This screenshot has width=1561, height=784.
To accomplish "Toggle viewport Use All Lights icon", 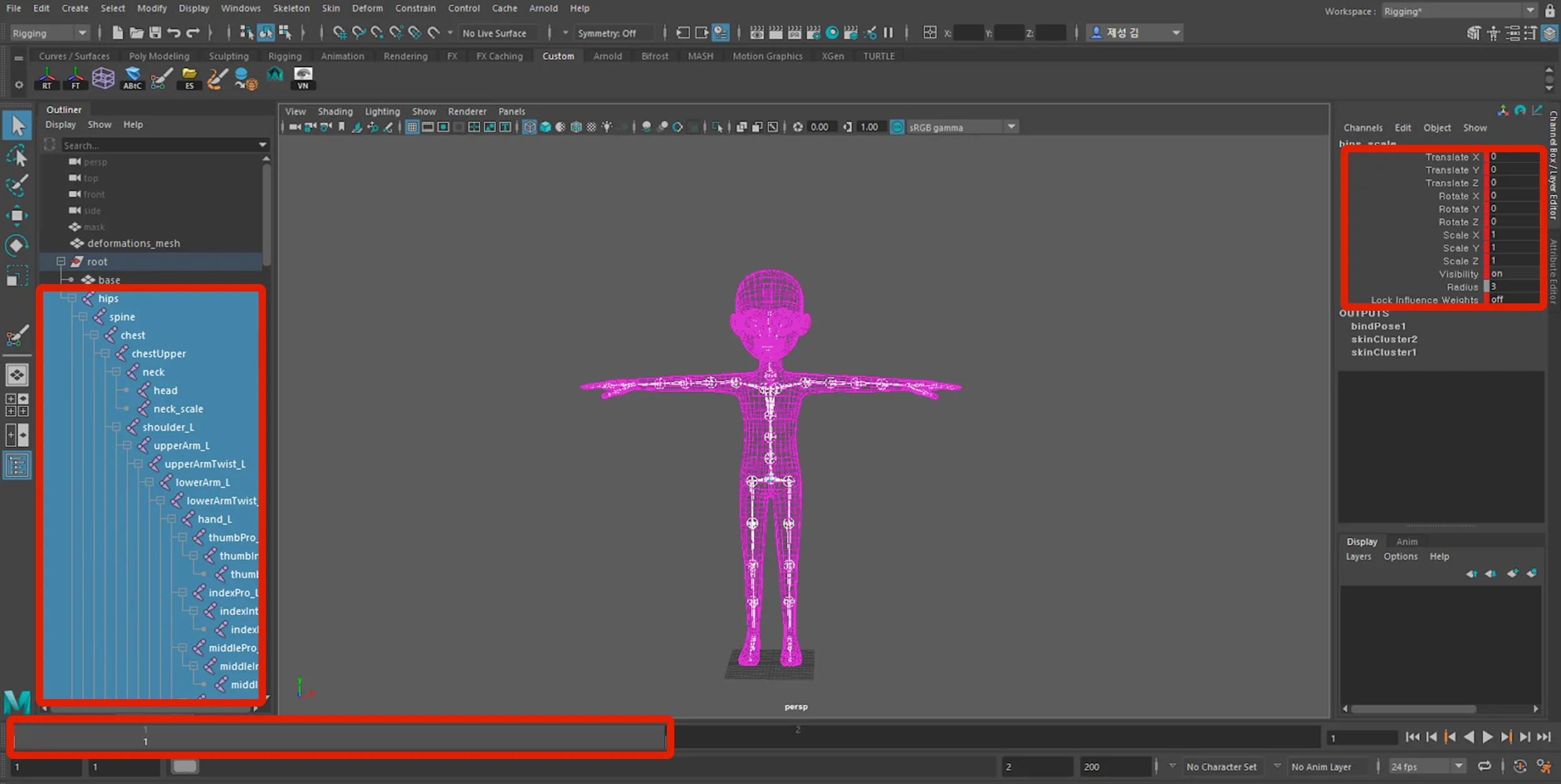I will point(607,127).
